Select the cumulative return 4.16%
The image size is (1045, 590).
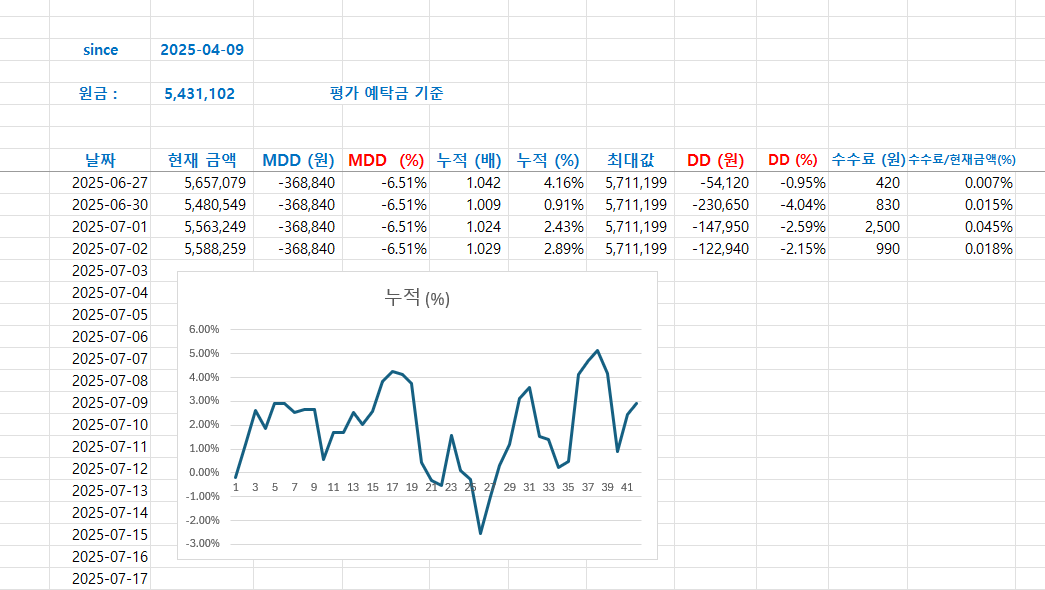pos(564,183)
